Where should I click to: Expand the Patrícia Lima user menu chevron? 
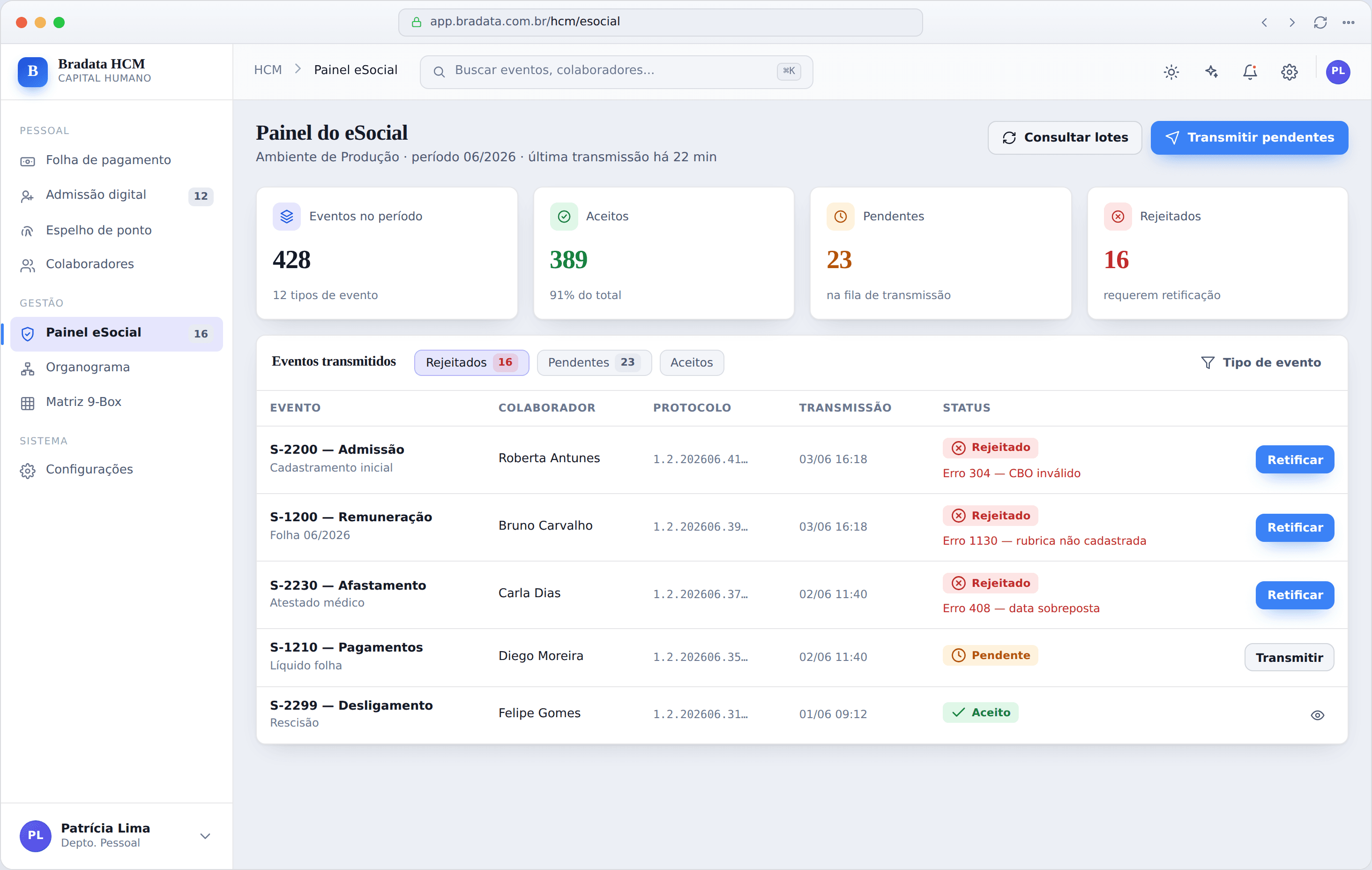coord(205,836)
